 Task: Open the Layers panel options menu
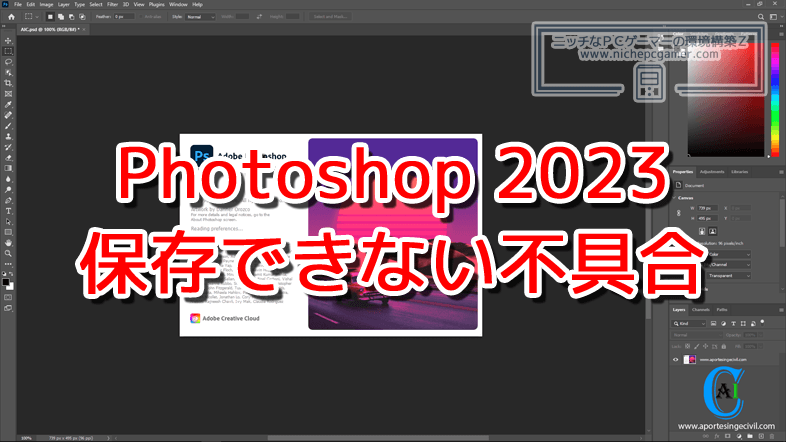[x=781, y=310]
